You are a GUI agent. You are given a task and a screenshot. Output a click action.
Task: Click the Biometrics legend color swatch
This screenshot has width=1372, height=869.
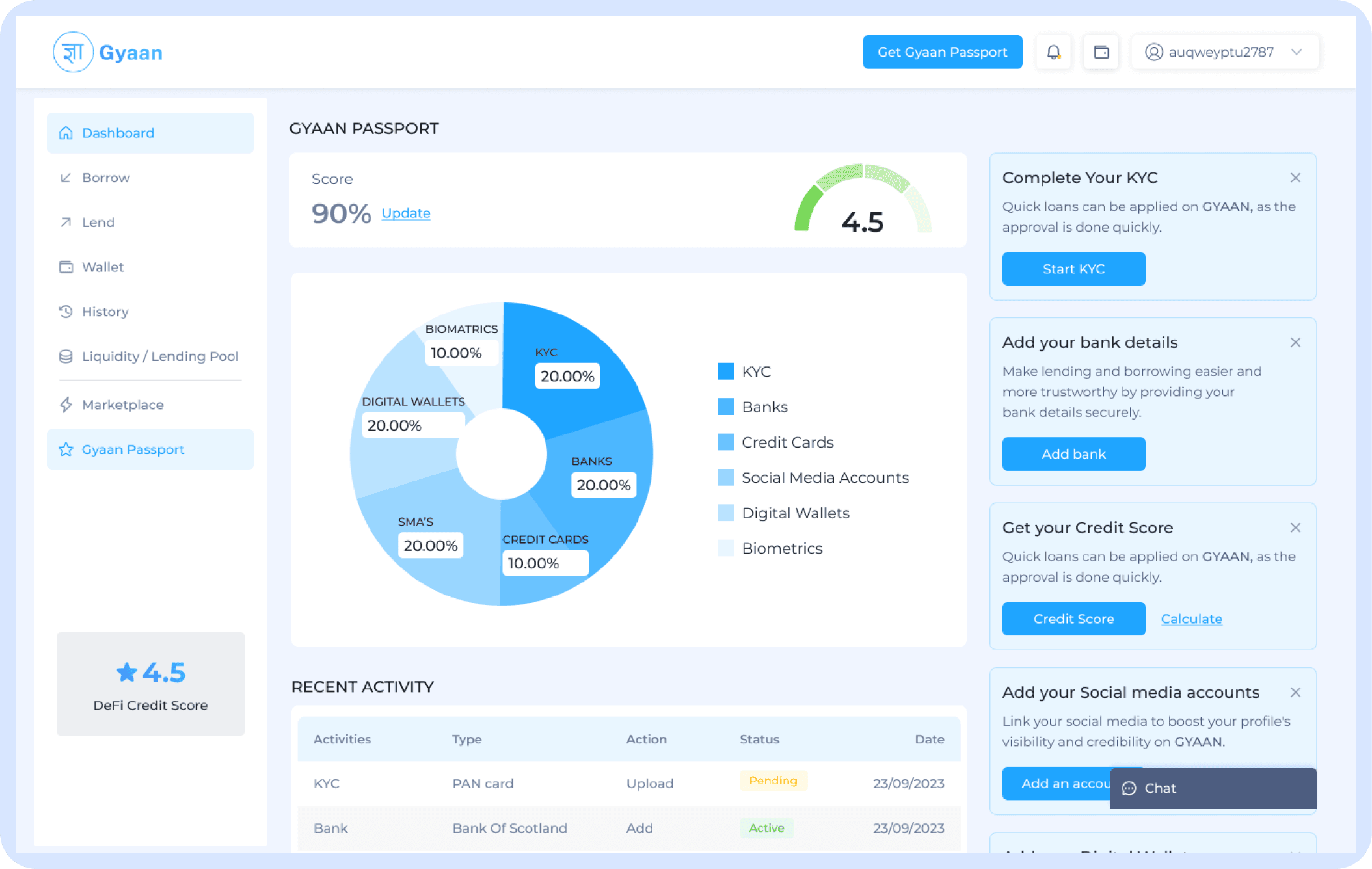click(x=725, y=548)
